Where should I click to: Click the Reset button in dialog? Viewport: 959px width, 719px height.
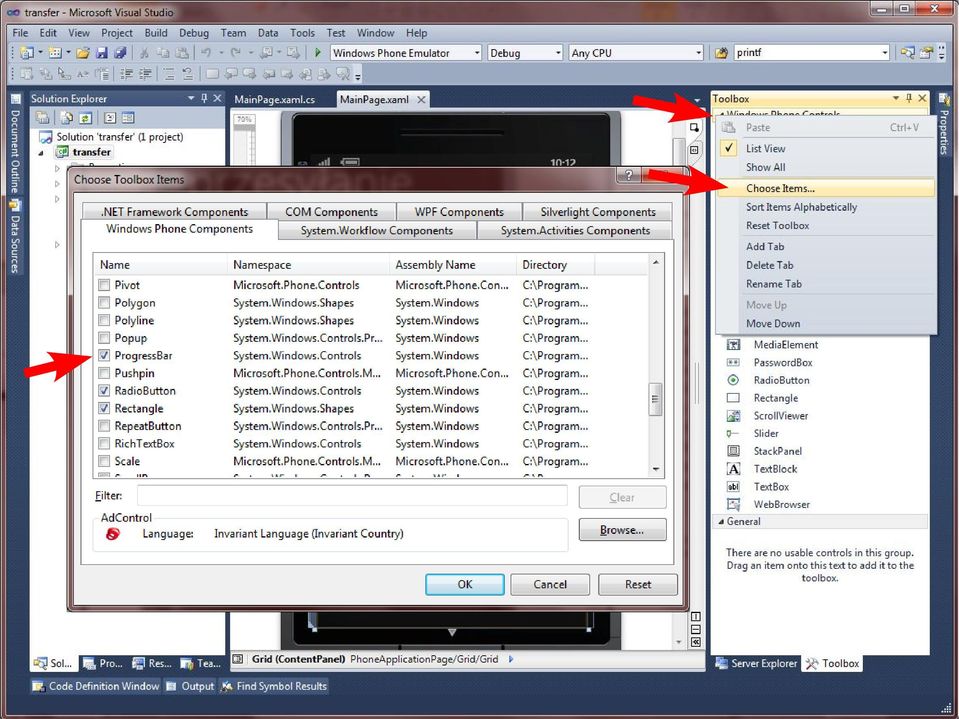point(638,584)
